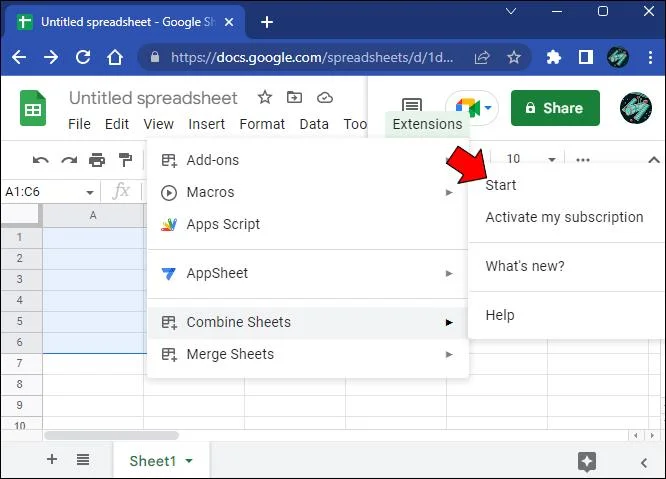Go back in the browser

19,57
